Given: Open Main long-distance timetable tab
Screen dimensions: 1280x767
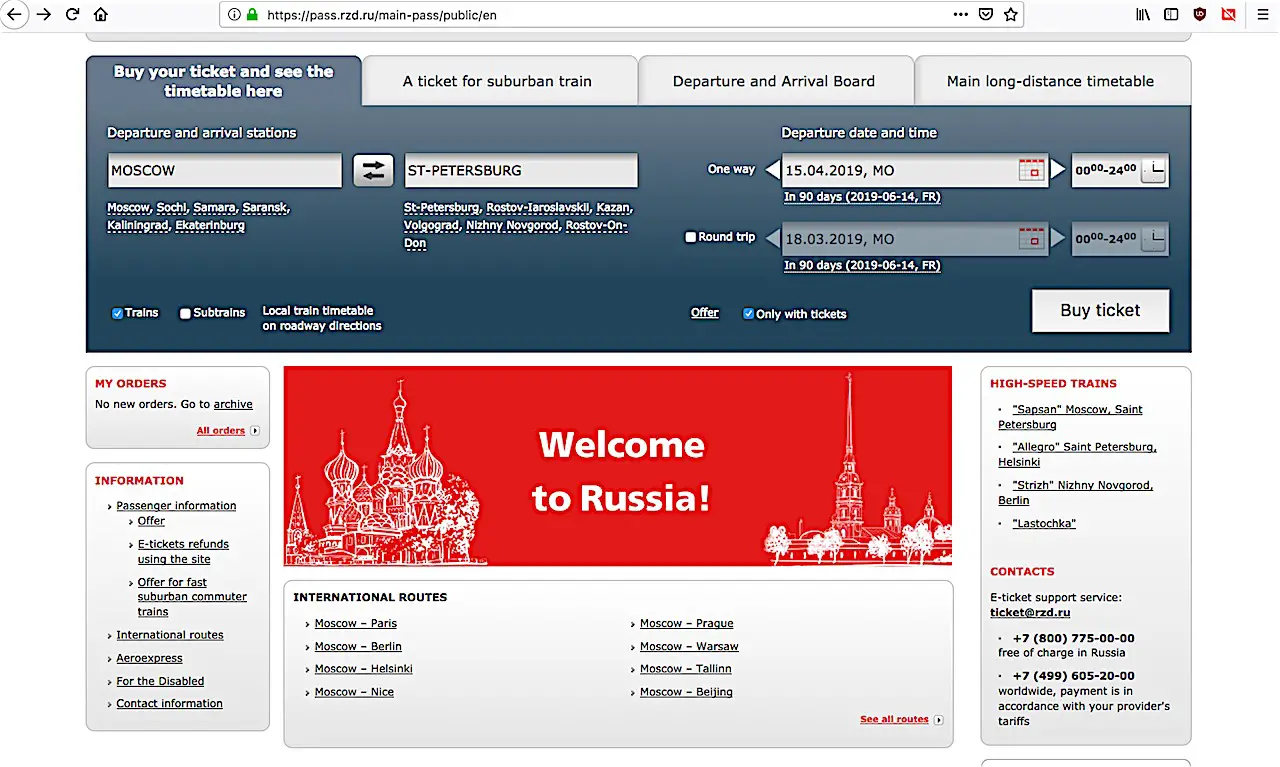Looking at the screenshot, I should coord(1051,81).
